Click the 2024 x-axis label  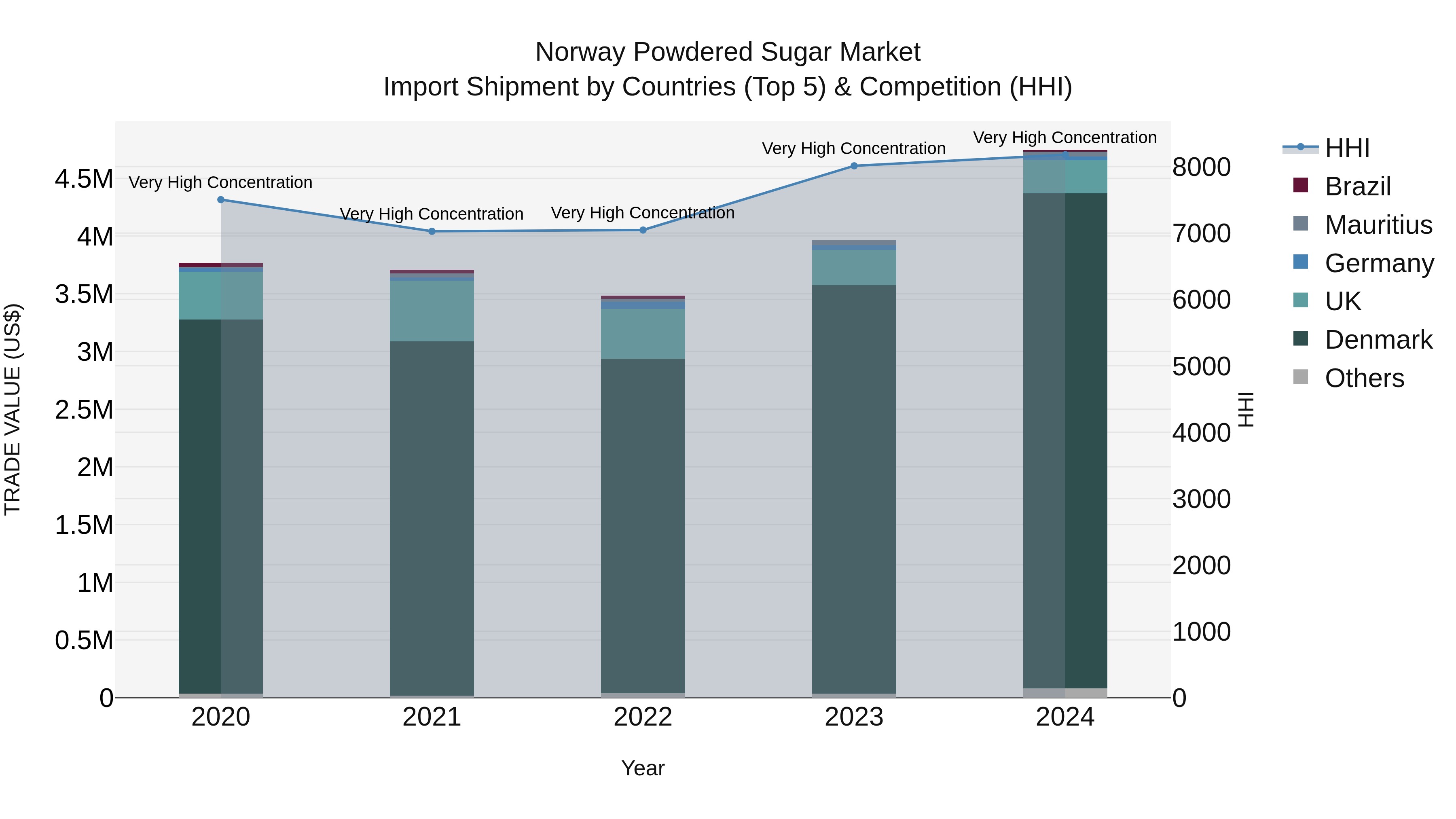coord(1065,717)
